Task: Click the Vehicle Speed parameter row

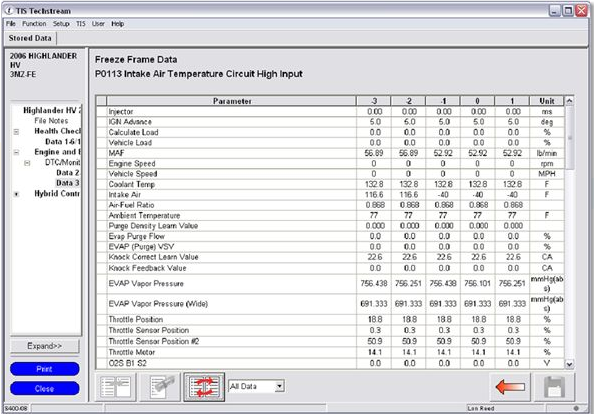Action: [330, 174]
